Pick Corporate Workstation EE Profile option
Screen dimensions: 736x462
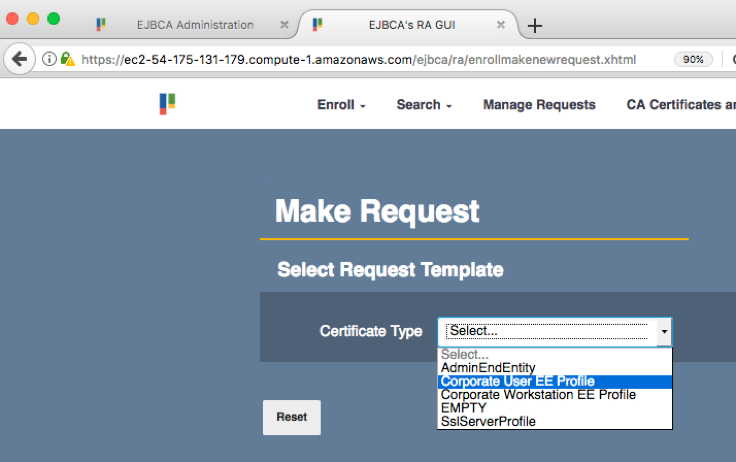click(x=538, y=395)
